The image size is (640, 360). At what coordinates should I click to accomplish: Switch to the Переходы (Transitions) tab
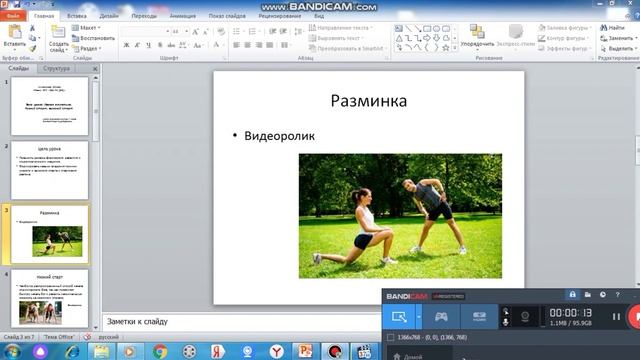144,16
